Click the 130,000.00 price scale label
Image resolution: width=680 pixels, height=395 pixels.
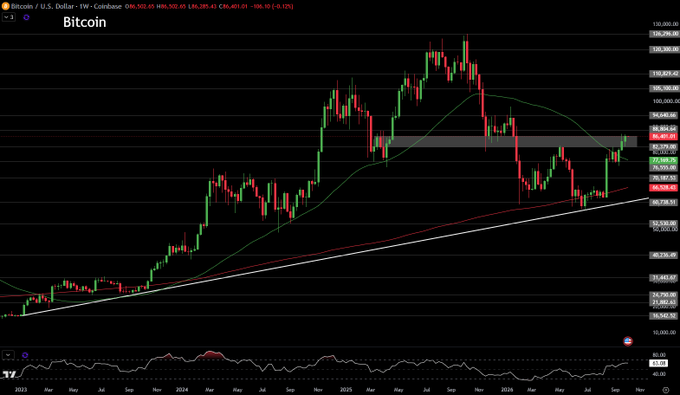tap(666, 25)
